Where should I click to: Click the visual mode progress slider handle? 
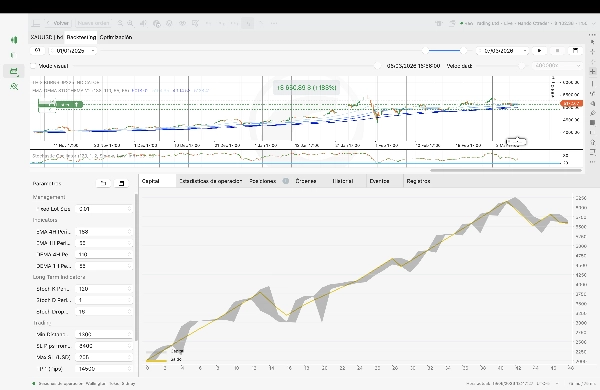tap(377, 66)
